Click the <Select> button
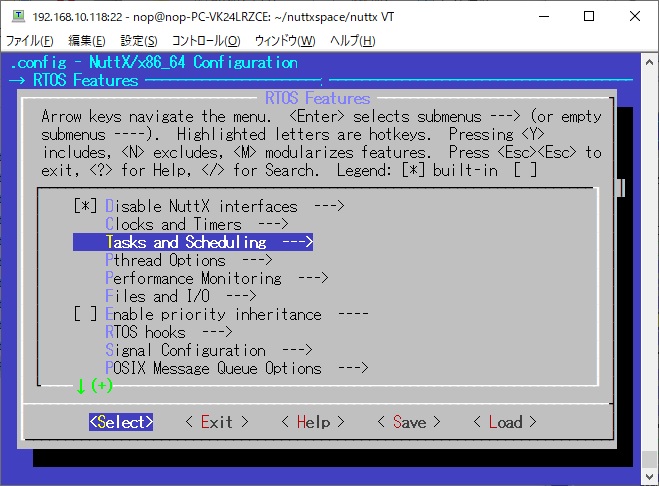 (x=121, y=422)
